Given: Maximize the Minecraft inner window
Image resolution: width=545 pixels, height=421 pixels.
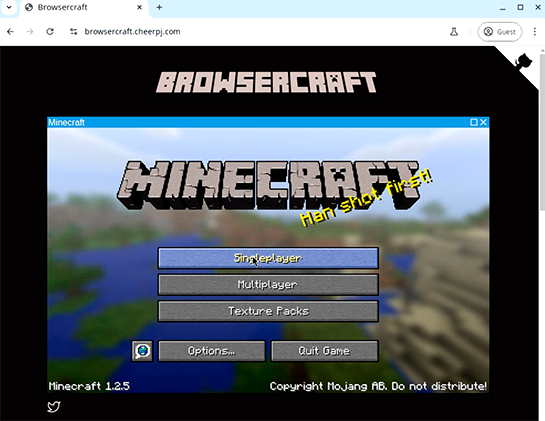Looking at the screenshot, I should tap(473, 122).
